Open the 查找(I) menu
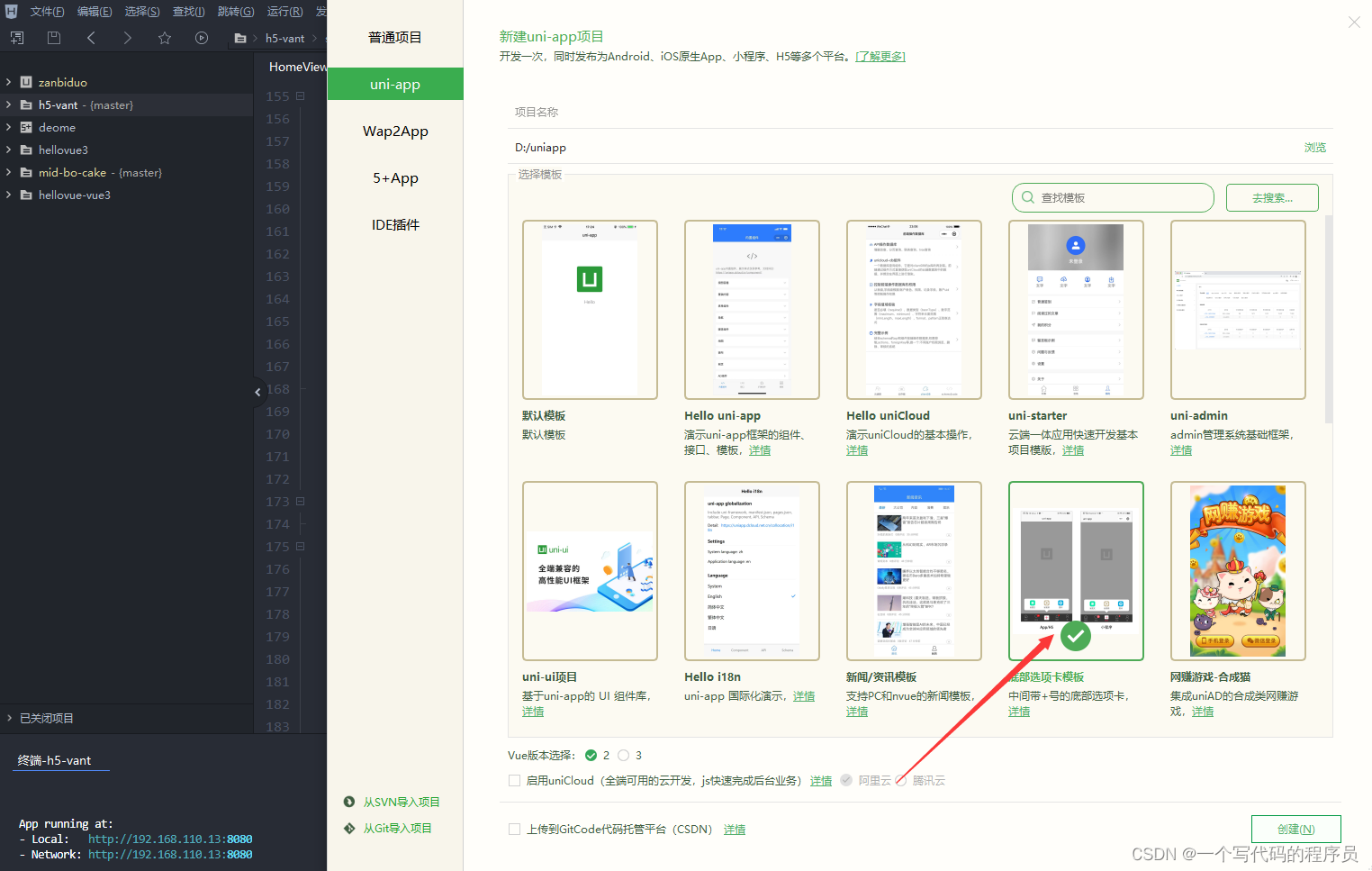This screenshot has height=871, width=1372. 189,12
